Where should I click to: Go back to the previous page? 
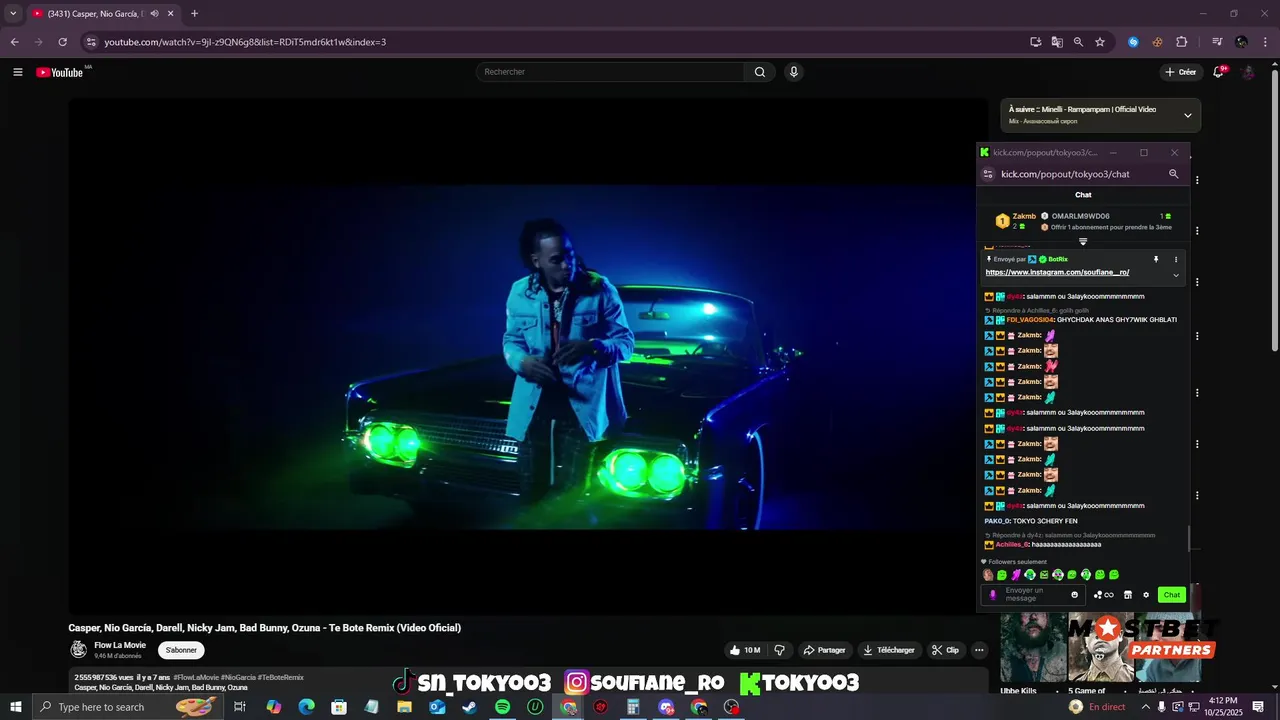(x=14, y=42)
